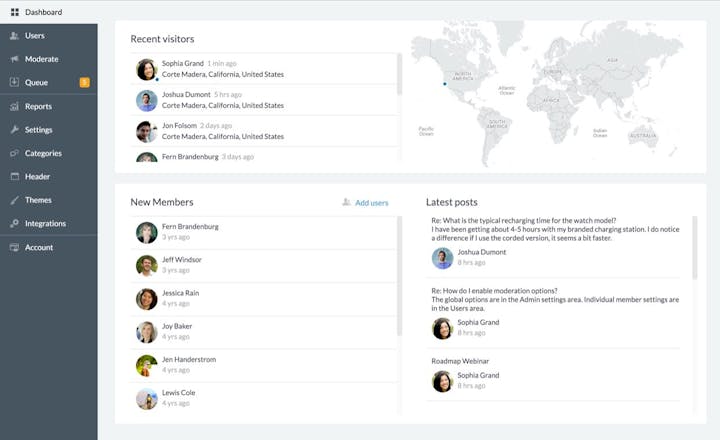Click the Latest posts scrollbar

694,260
